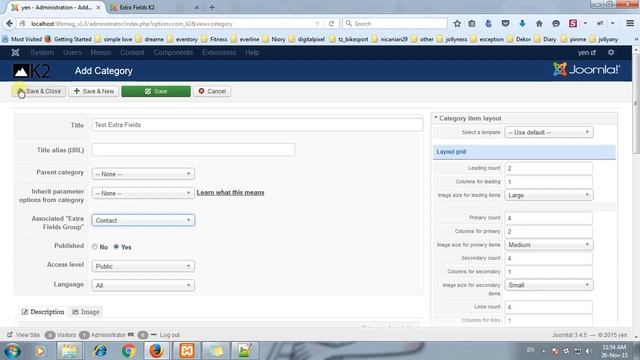The height and width of the screenshot is (360, 640).
Task: Select No for Published
Action: point(95,247)
